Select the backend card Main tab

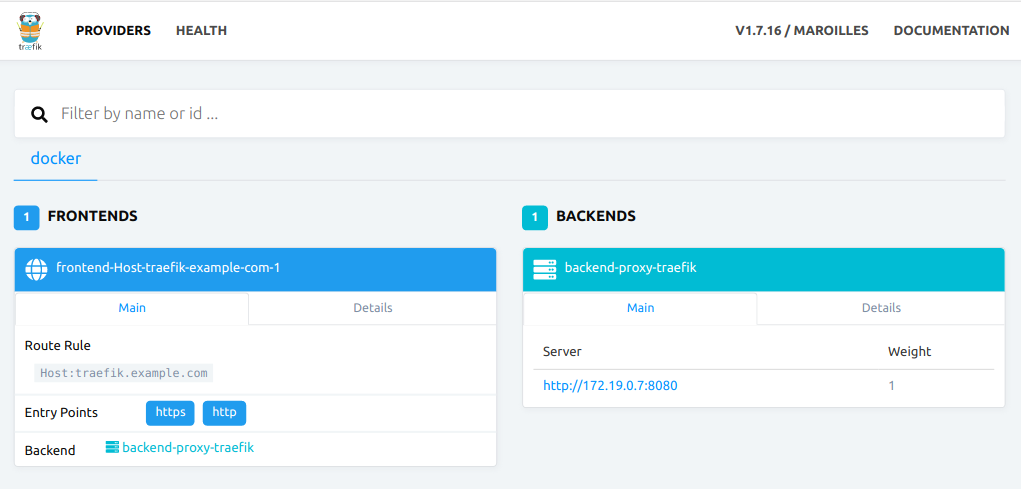coord(640,308)
